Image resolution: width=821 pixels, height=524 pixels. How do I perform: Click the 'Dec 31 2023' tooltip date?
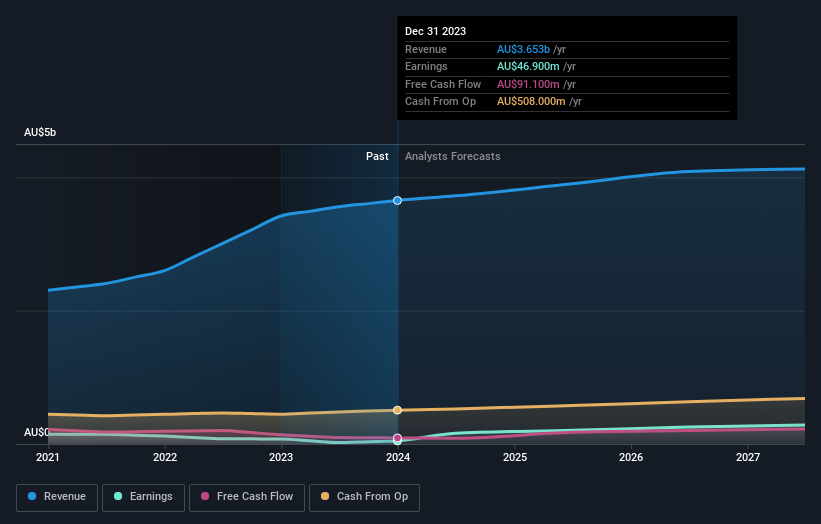click(x=435, y=31)
